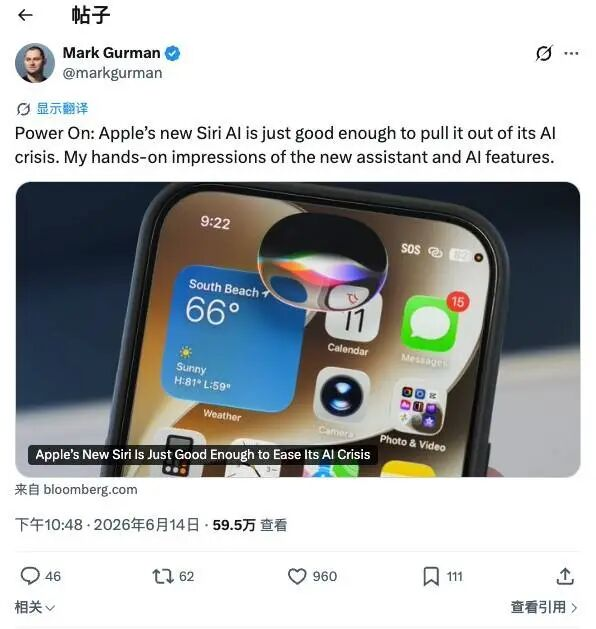596x629 pixels.
Task: Expand the 相关 sort dropdown
Action: [x=35, y=607]
